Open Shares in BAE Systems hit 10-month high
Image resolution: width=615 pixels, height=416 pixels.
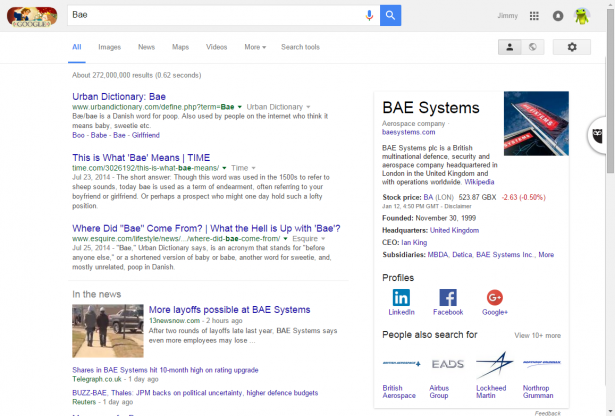coord(165,370)
